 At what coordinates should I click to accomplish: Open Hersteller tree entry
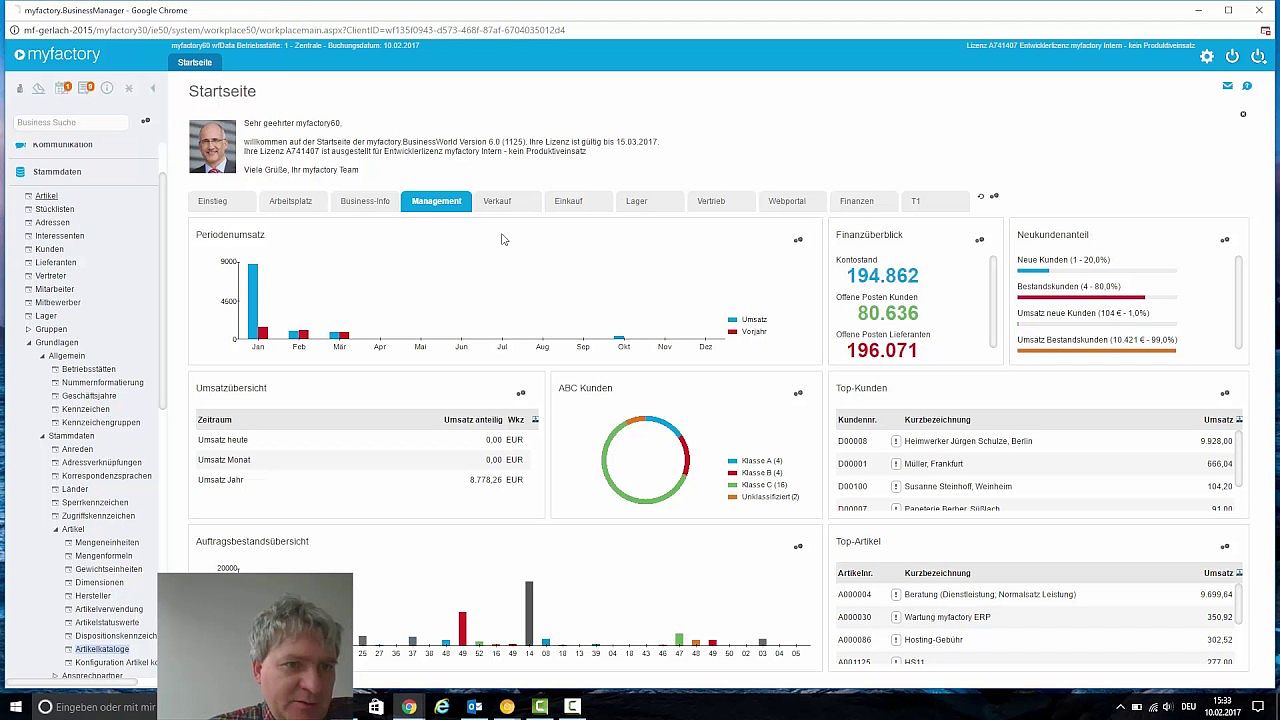[93, 596]
